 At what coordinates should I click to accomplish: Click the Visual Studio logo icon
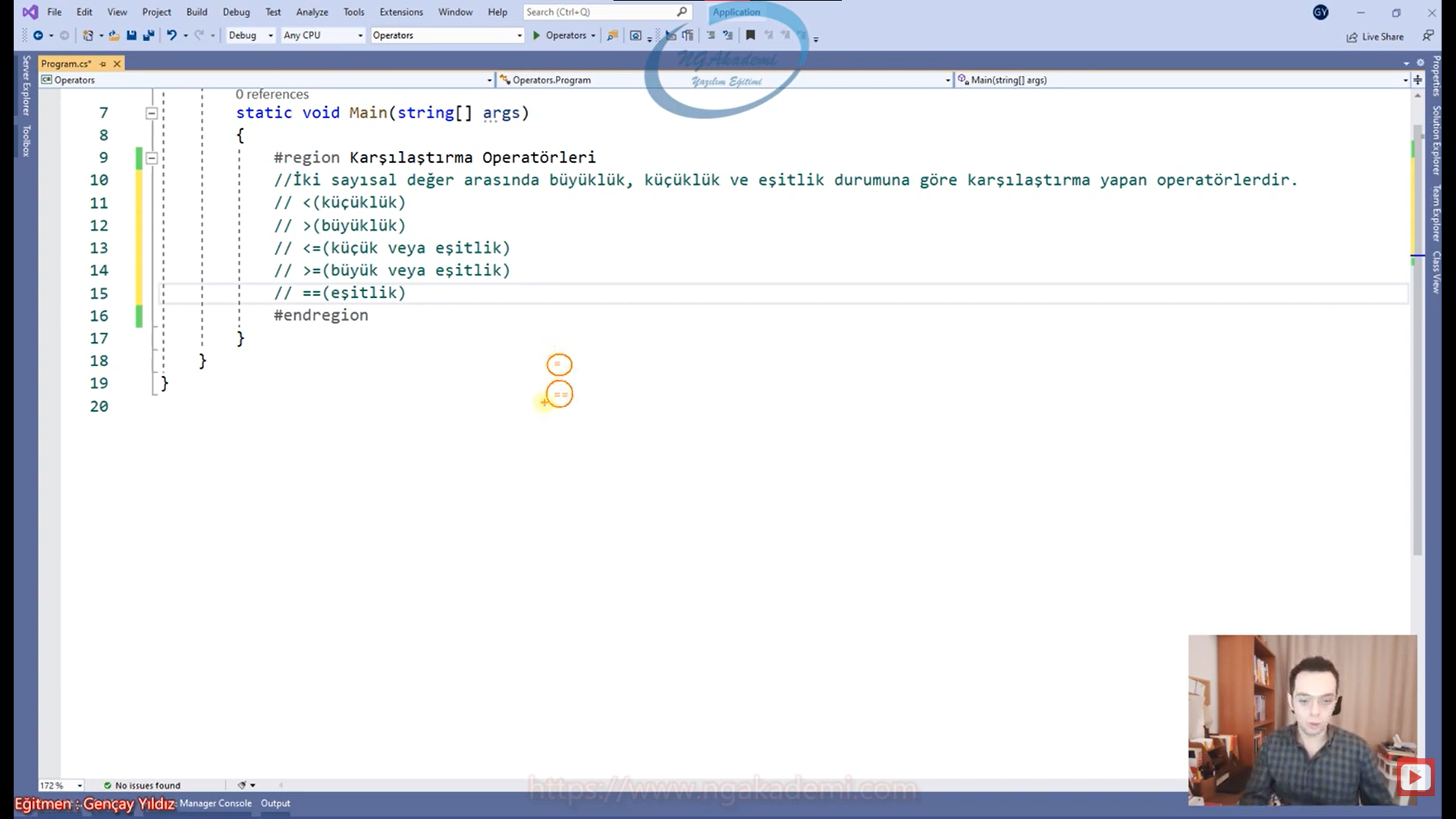tap(30, 12)
